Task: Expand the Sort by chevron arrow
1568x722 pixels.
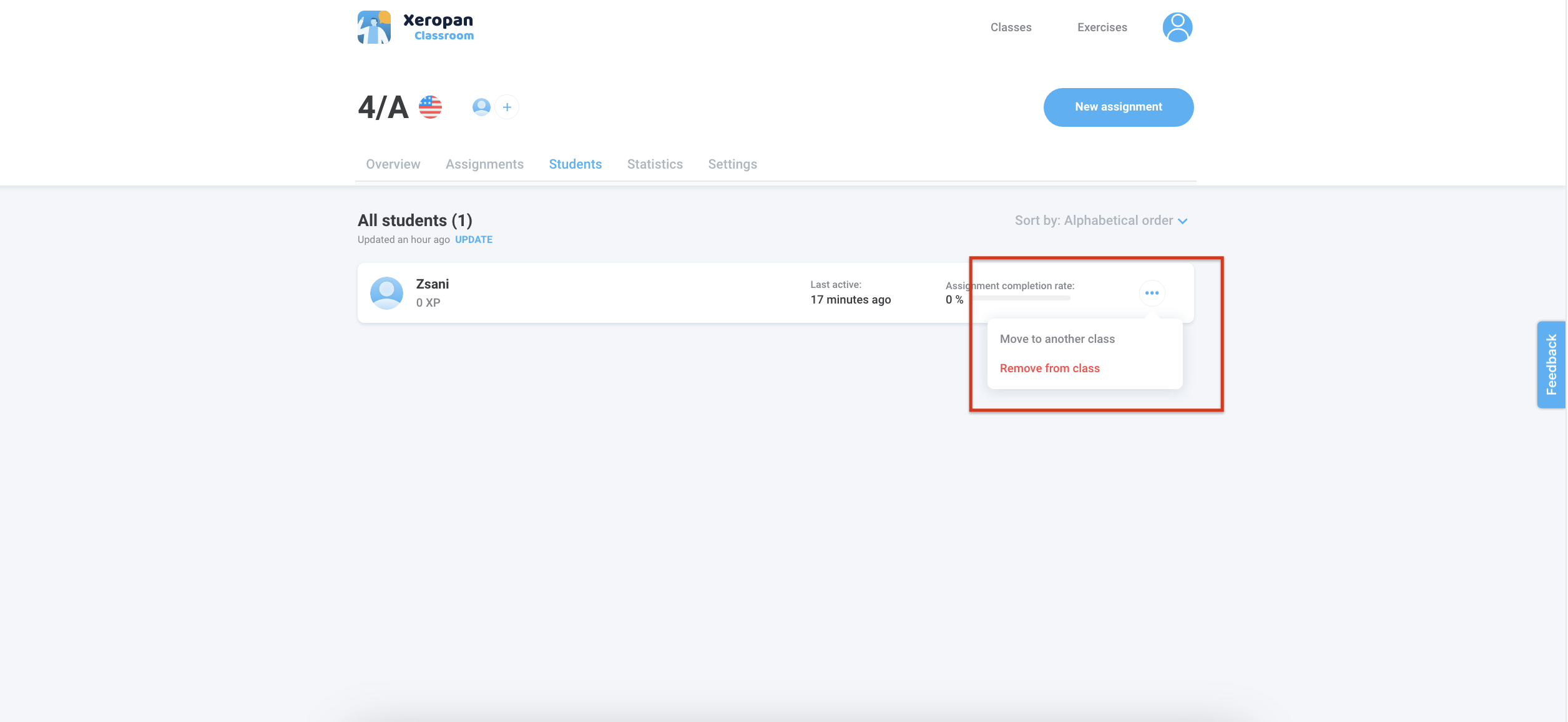Action: click(x=1183, y=221)
